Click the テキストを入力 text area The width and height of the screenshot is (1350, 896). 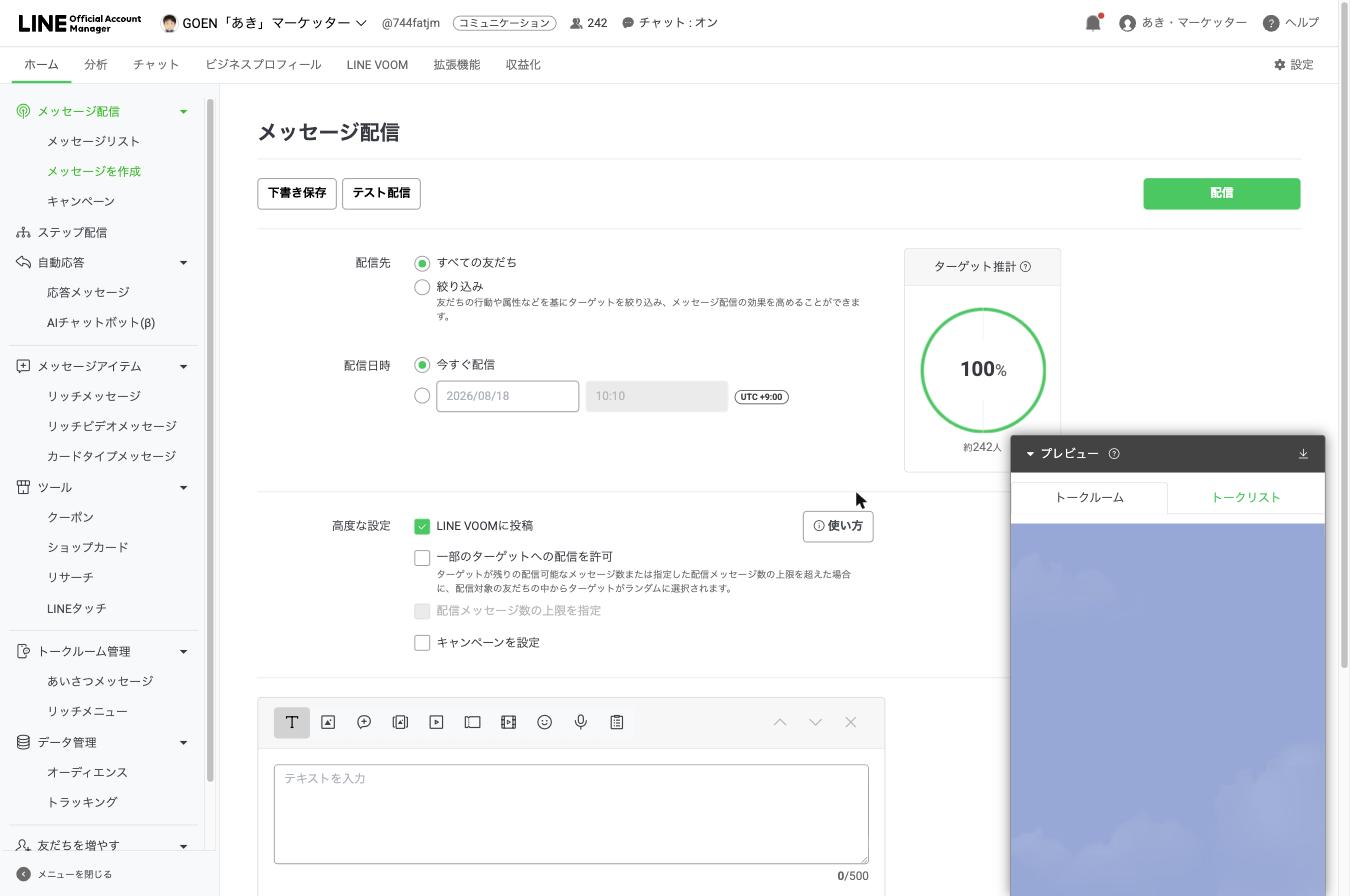click(571, 814)
